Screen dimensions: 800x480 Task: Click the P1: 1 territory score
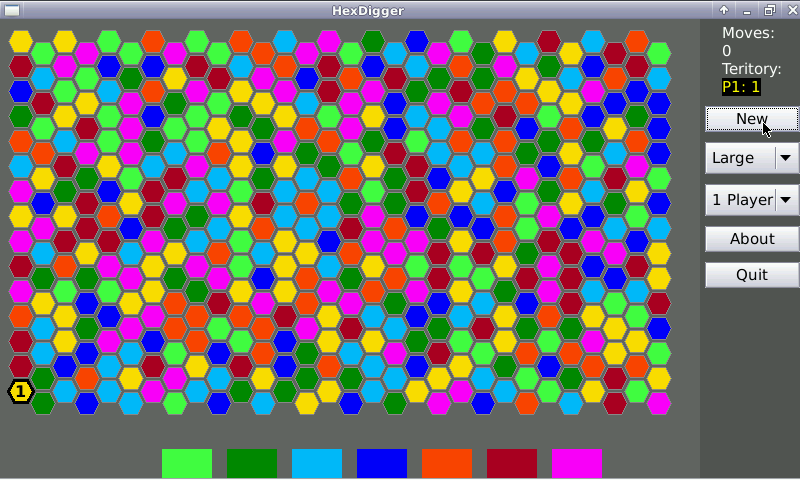coord(741,87)
